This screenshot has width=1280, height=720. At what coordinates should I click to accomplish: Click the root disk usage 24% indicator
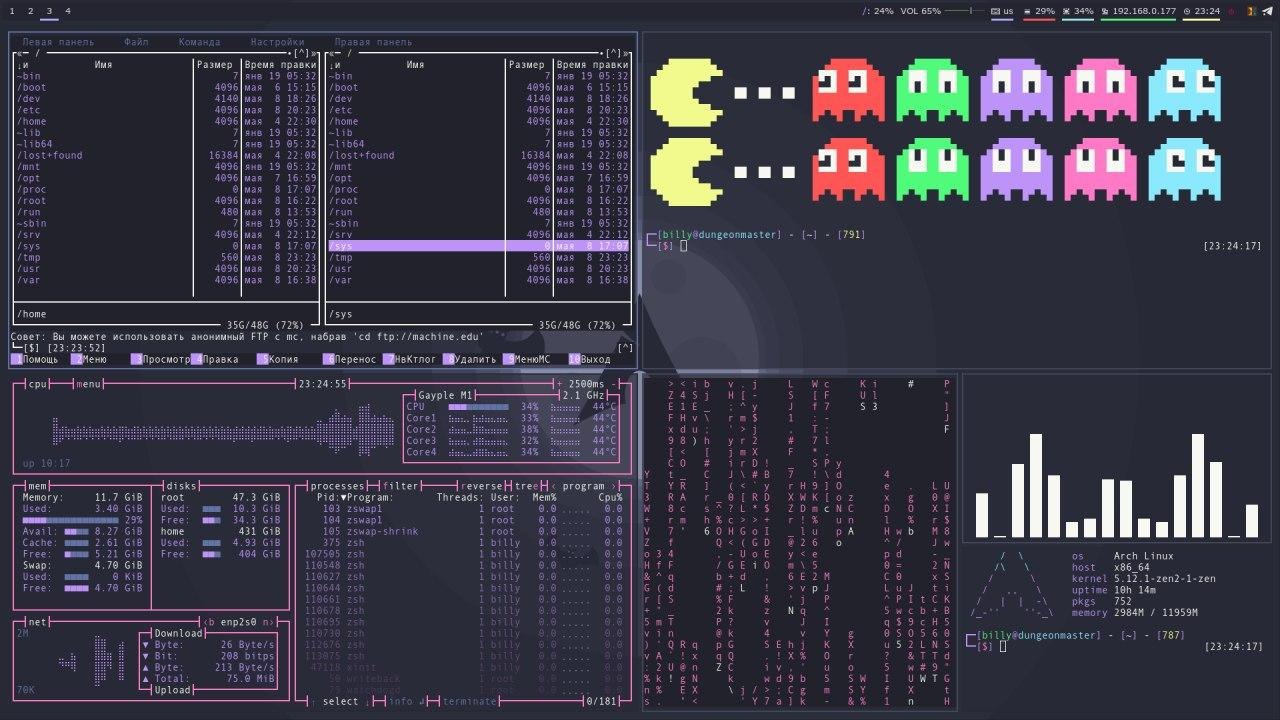click(x=878, y=11)
